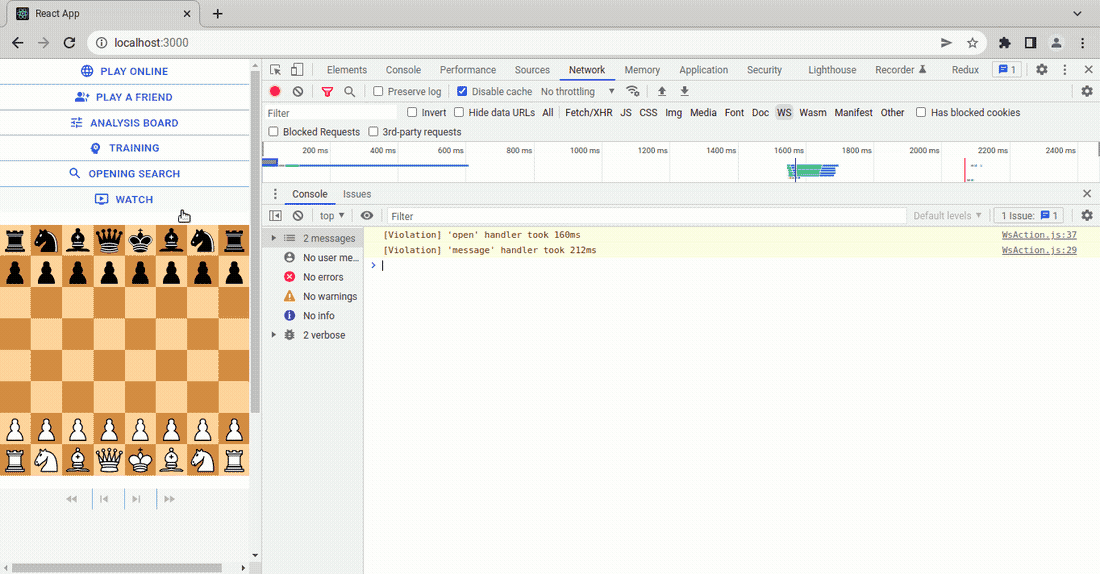Switch to the Elements panel tab
1100x574 pixels.
click(347, 69)
